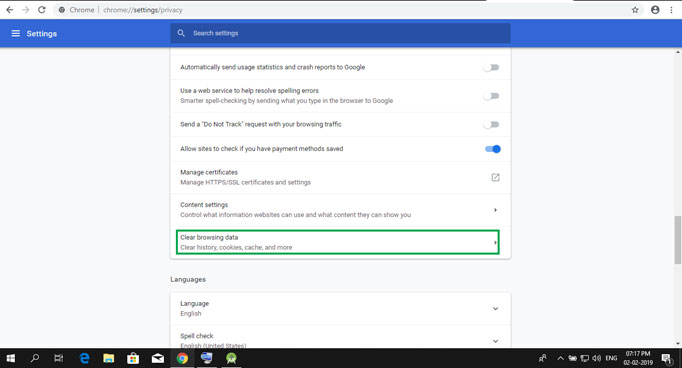Screen dimensions: 682x368
Task: Click the battery status tray icon
Action: pos(573,358)
